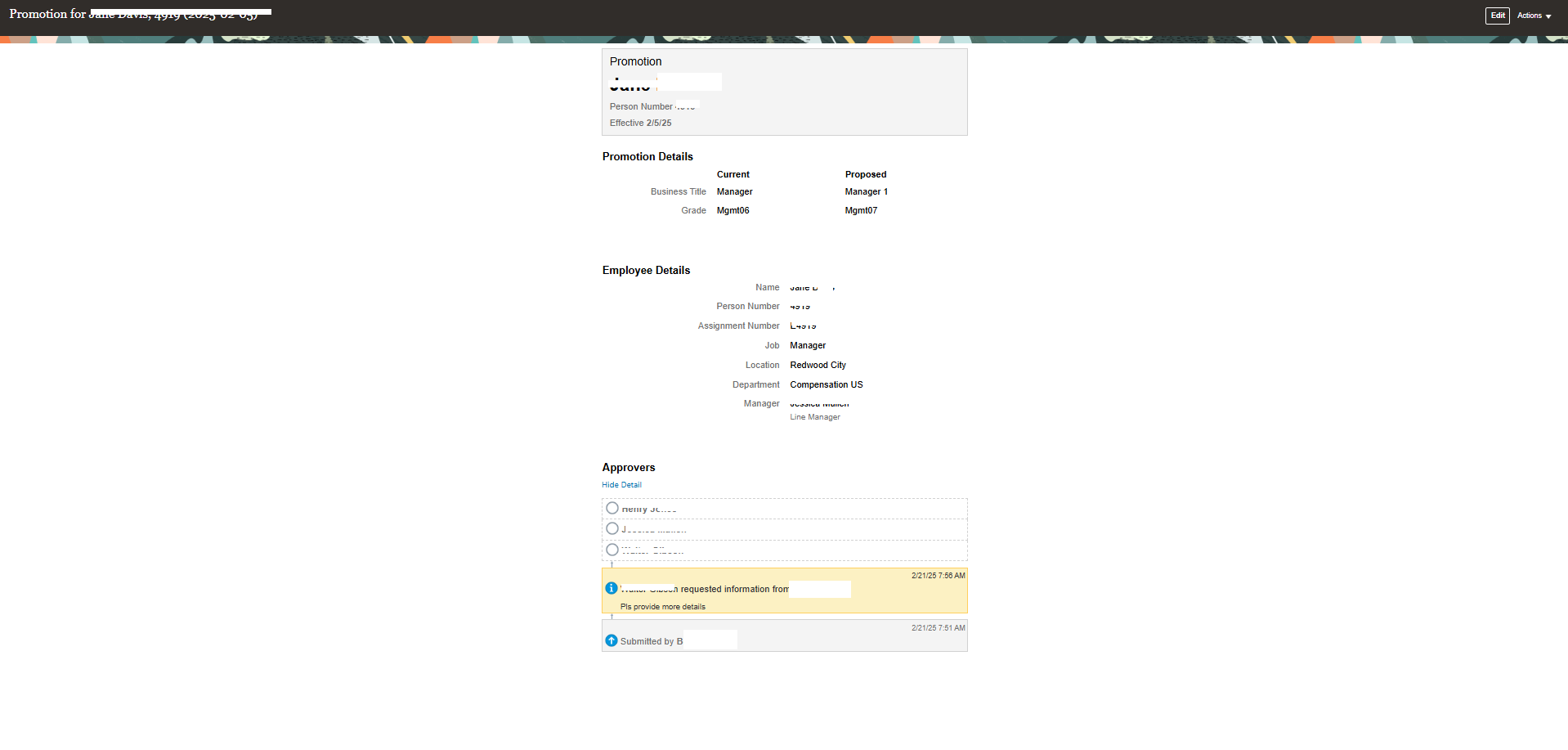Open the Manager 1 proposed title link
The height and width of the screenshot is (750, 1568).
pos(866,191)
